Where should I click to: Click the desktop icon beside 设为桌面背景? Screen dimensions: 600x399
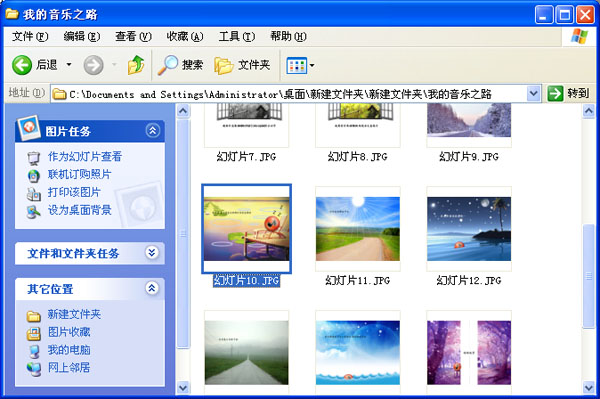point(34,212)
